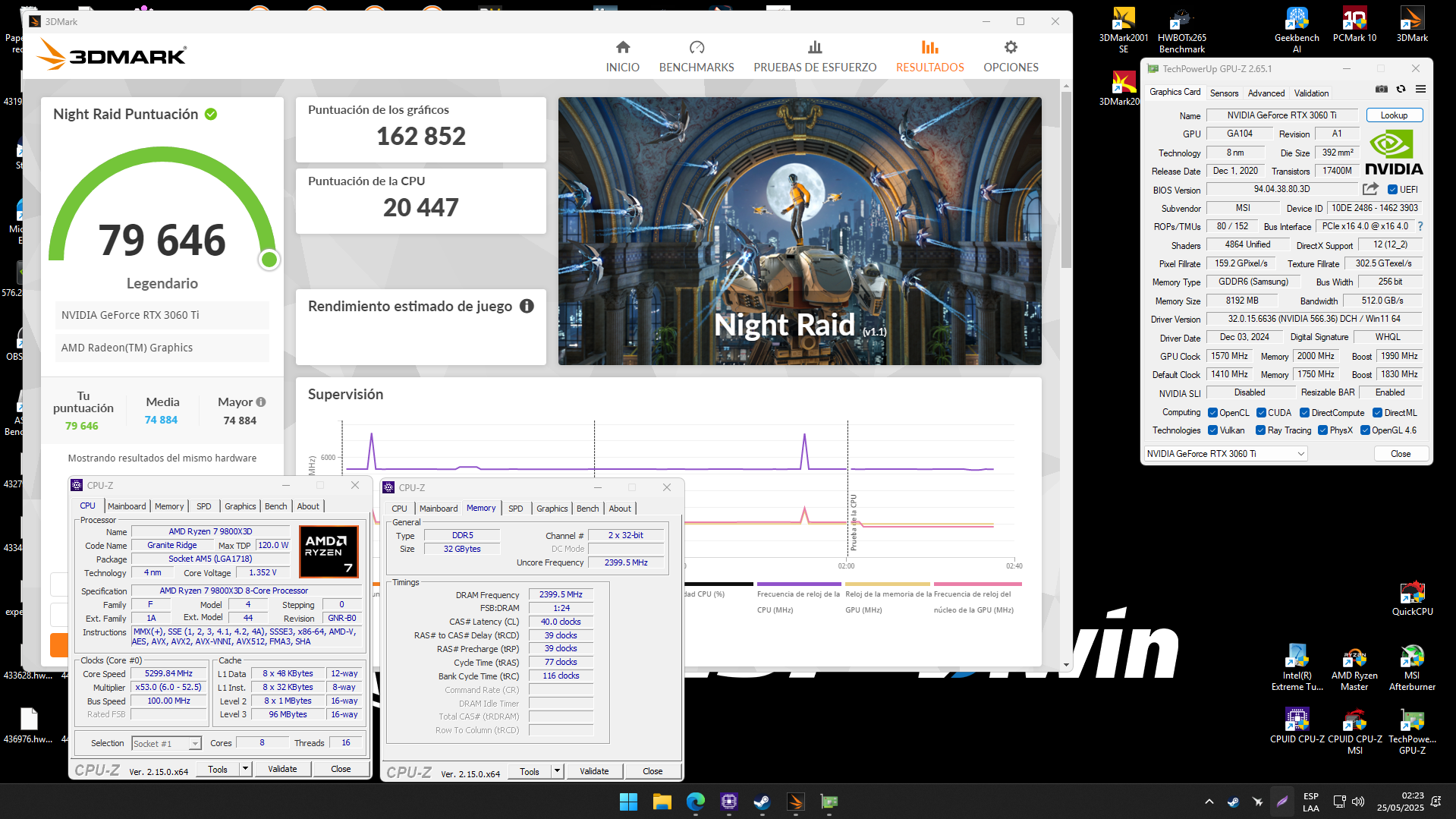1456x819 pixels.
Task: Click info icon next to Rendimiento estimado de juego
Action: (527, 306)
